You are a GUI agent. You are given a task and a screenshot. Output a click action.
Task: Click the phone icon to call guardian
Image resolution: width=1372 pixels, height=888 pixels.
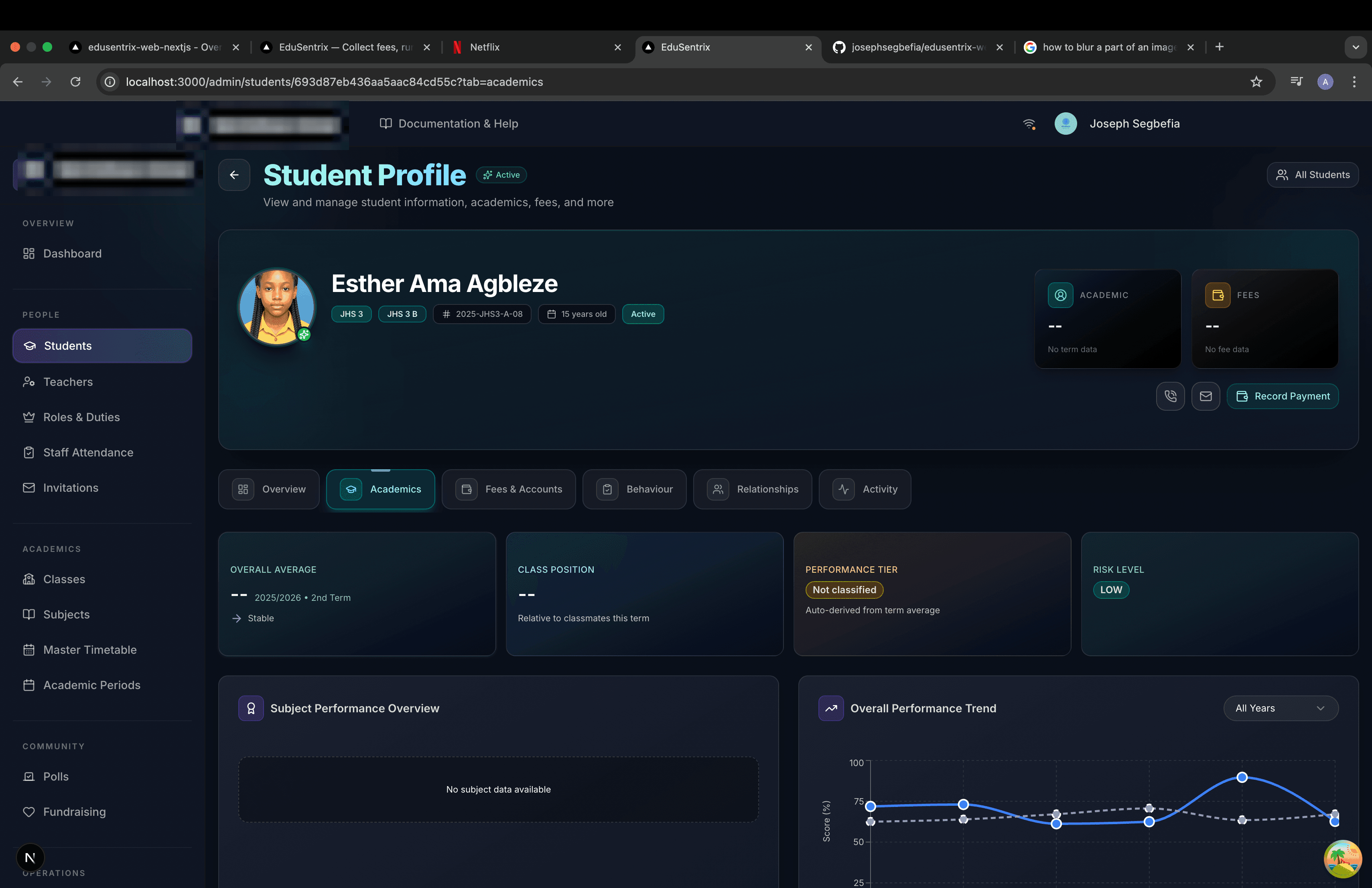click(x=1170, y=396)
